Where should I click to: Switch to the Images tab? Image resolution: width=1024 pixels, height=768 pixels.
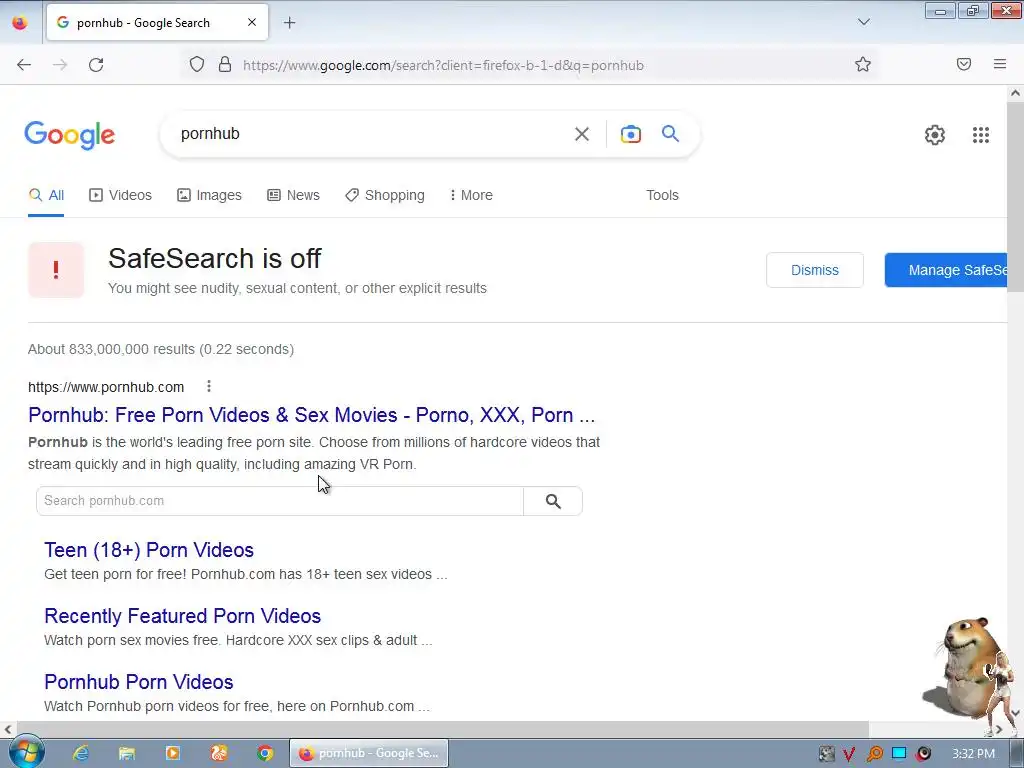click(x=209, y=195)
